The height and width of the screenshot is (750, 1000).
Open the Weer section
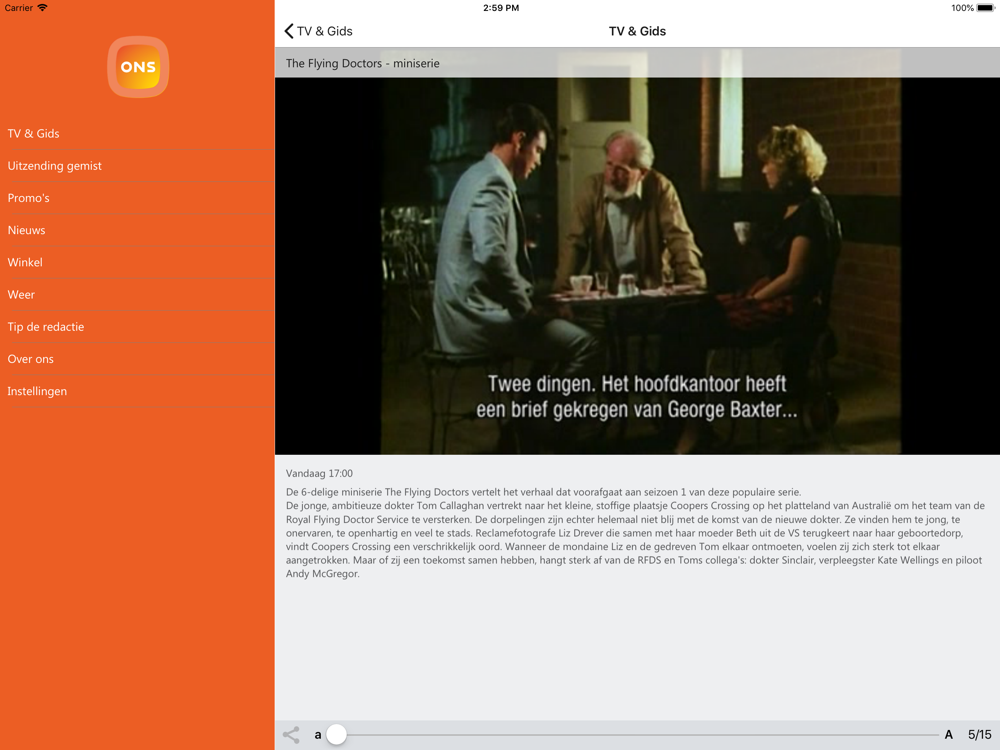137,295
